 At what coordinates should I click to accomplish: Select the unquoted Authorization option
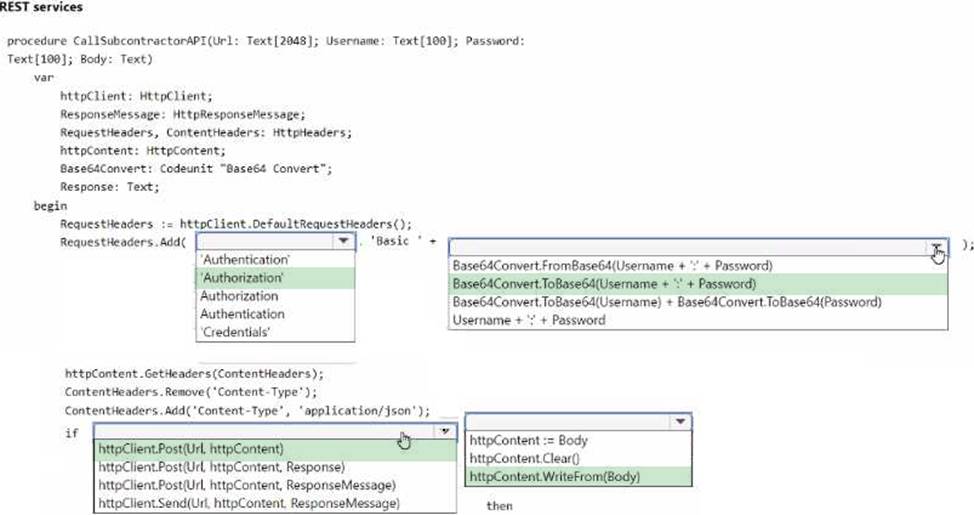tap(239, 296)
